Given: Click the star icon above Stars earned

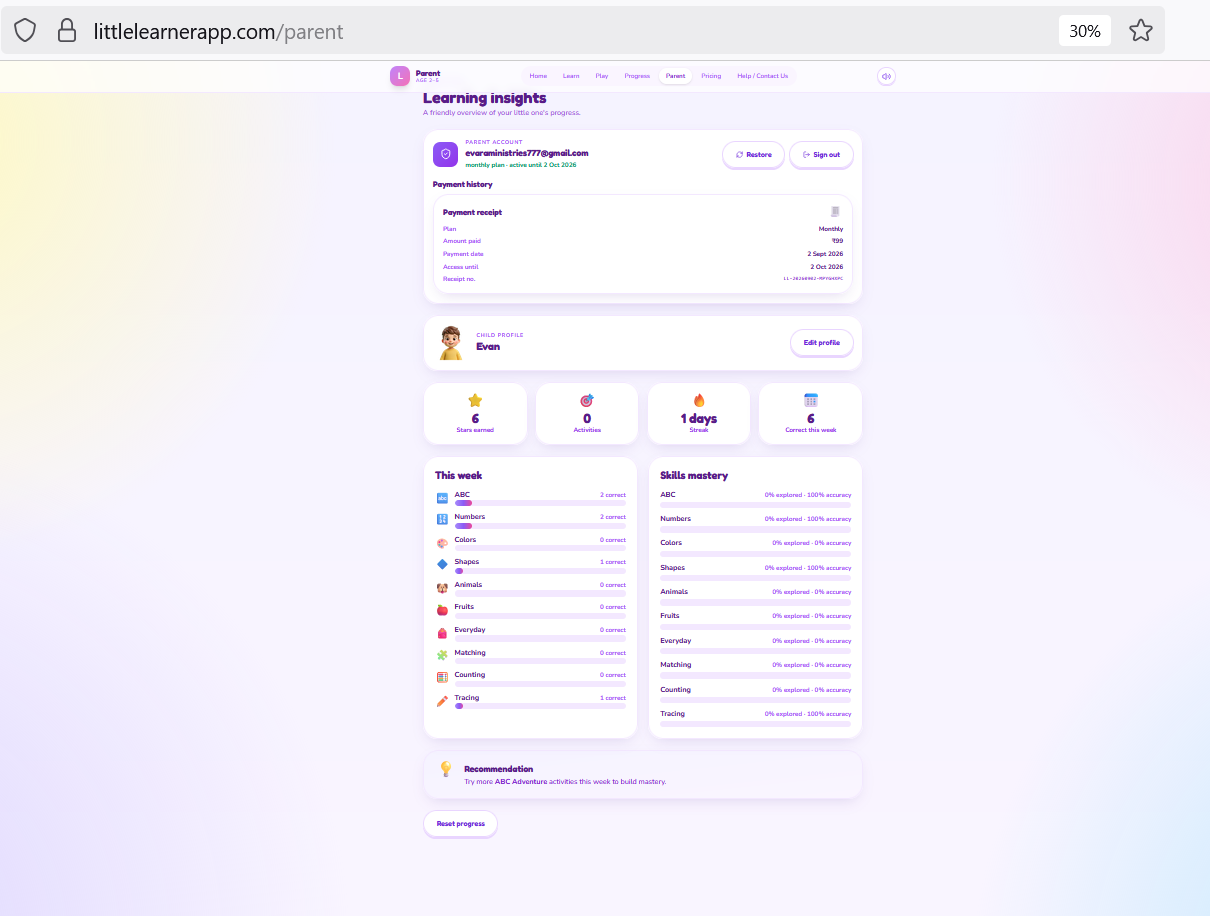Looking at the screenshot, I should click(x=475, y=400).
